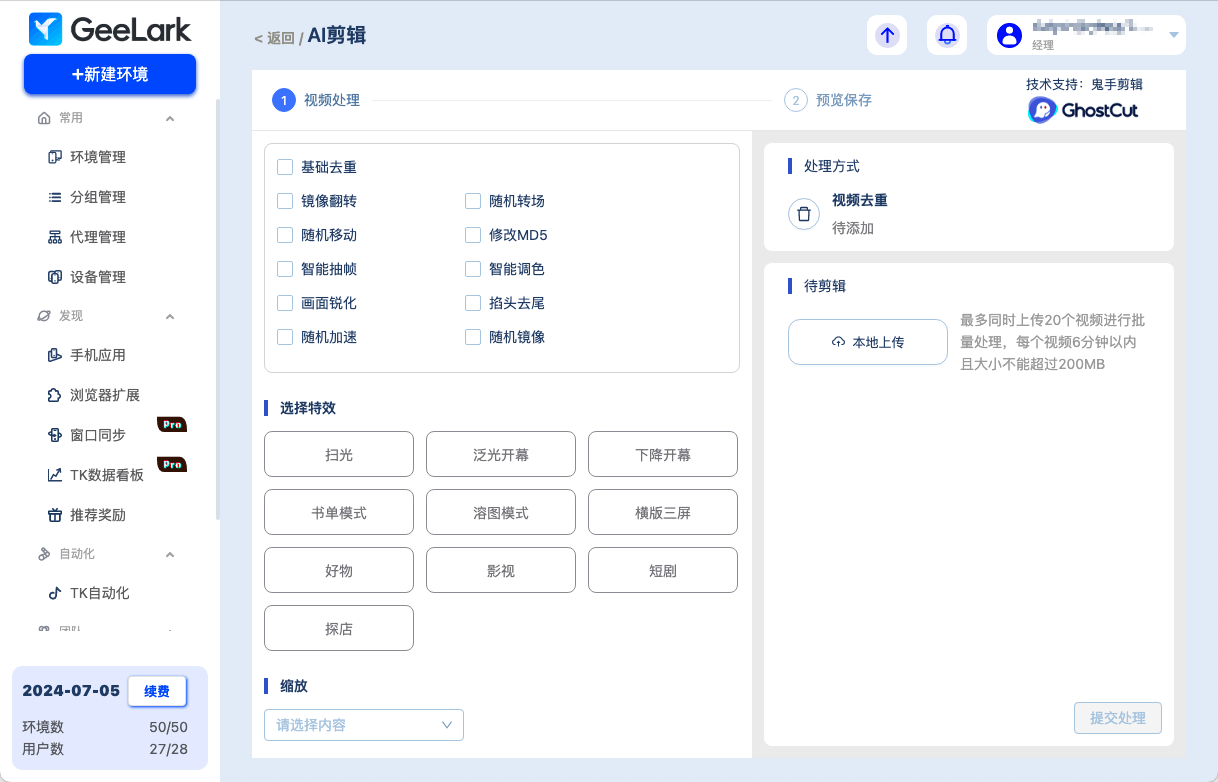Click the 本地上传 button
The width and height of the screenshot is (1218, 782).
click(867, 342)
